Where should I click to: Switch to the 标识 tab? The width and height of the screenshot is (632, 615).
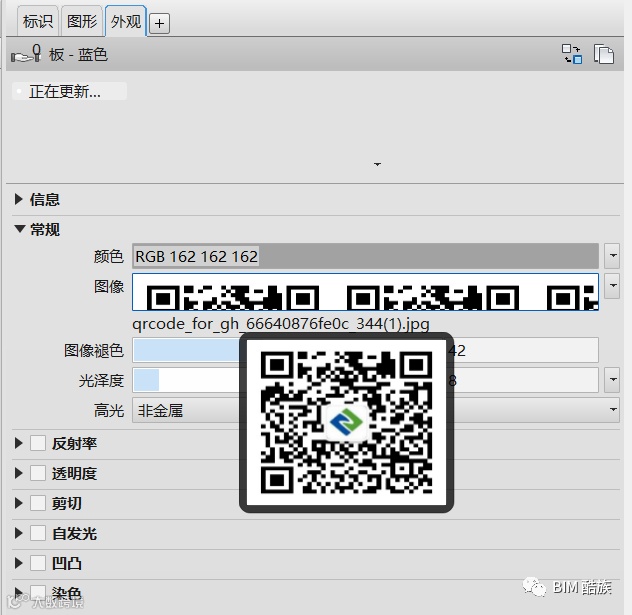coord(38,21)
